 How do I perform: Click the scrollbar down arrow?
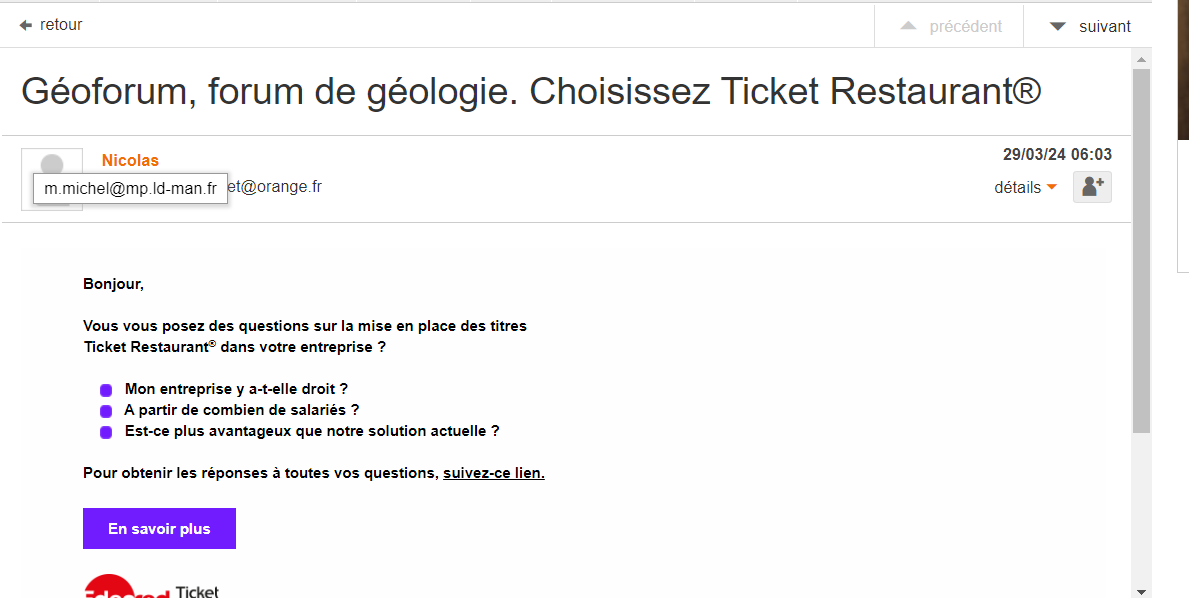pos(1141,590)
